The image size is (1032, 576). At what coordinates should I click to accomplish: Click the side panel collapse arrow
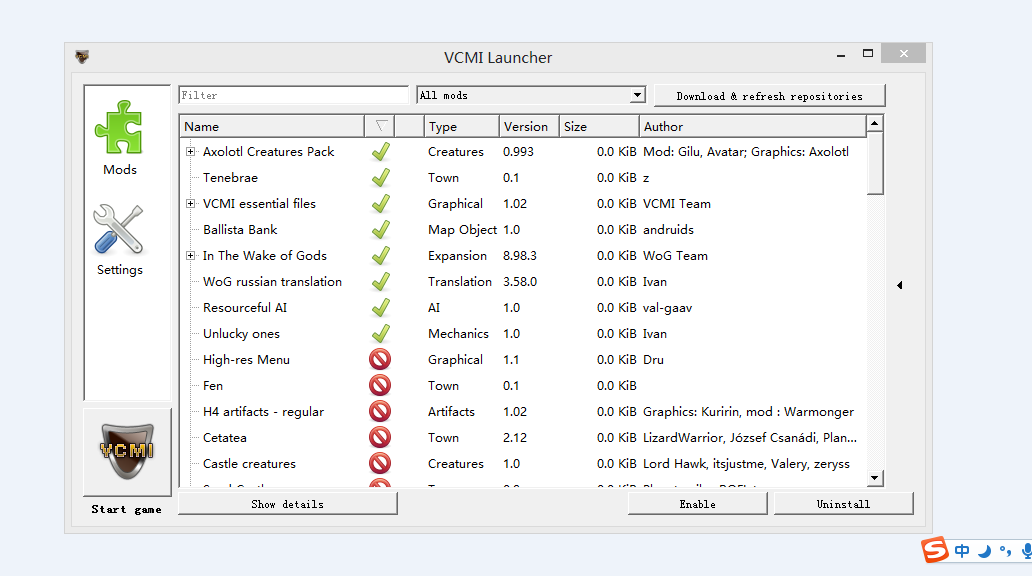pyautogui.click(x=900, y=285)
